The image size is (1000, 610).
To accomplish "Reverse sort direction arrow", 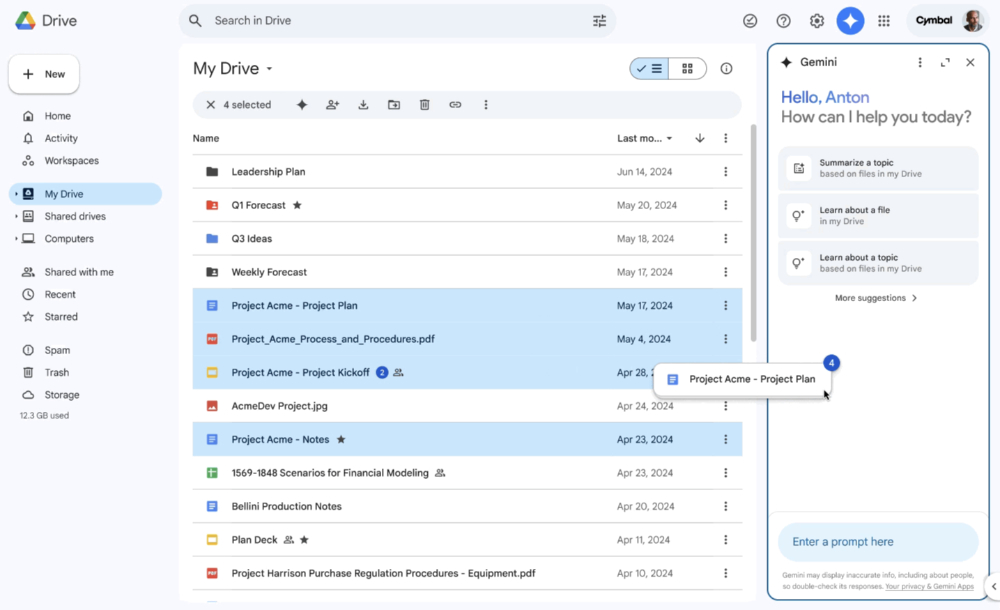I will click(700, 138).
